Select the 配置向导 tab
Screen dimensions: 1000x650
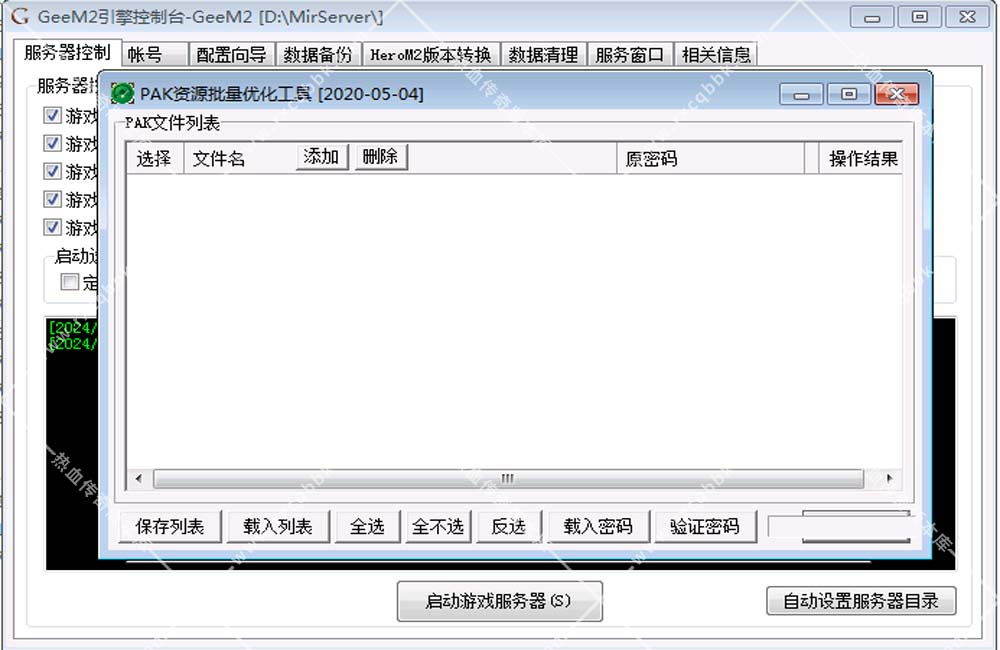click(231, 55)
